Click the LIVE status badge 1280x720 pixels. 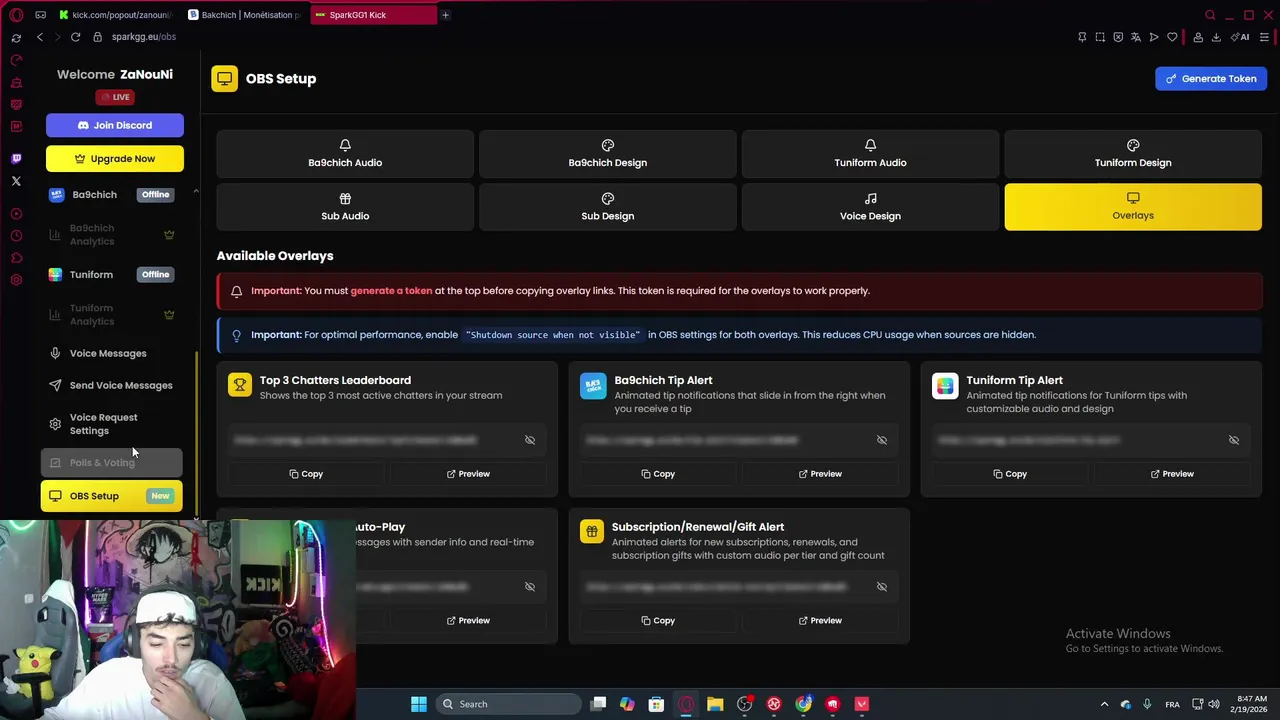coord(115,97)
